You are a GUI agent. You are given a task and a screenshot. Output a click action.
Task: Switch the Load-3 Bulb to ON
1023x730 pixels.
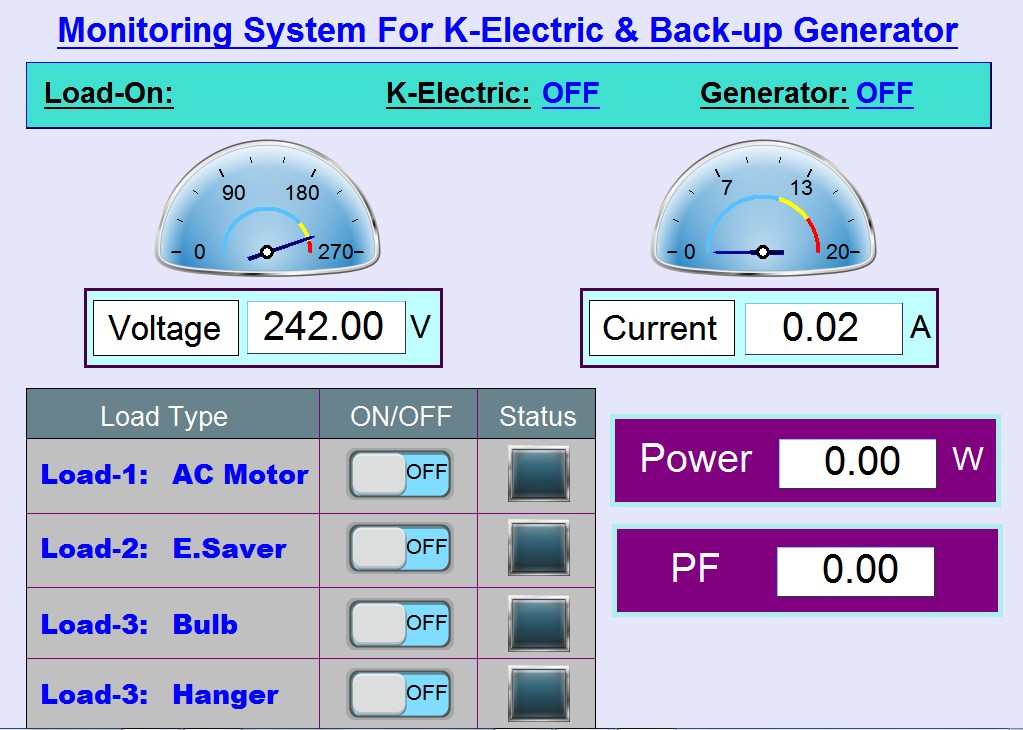coord(398,621)
